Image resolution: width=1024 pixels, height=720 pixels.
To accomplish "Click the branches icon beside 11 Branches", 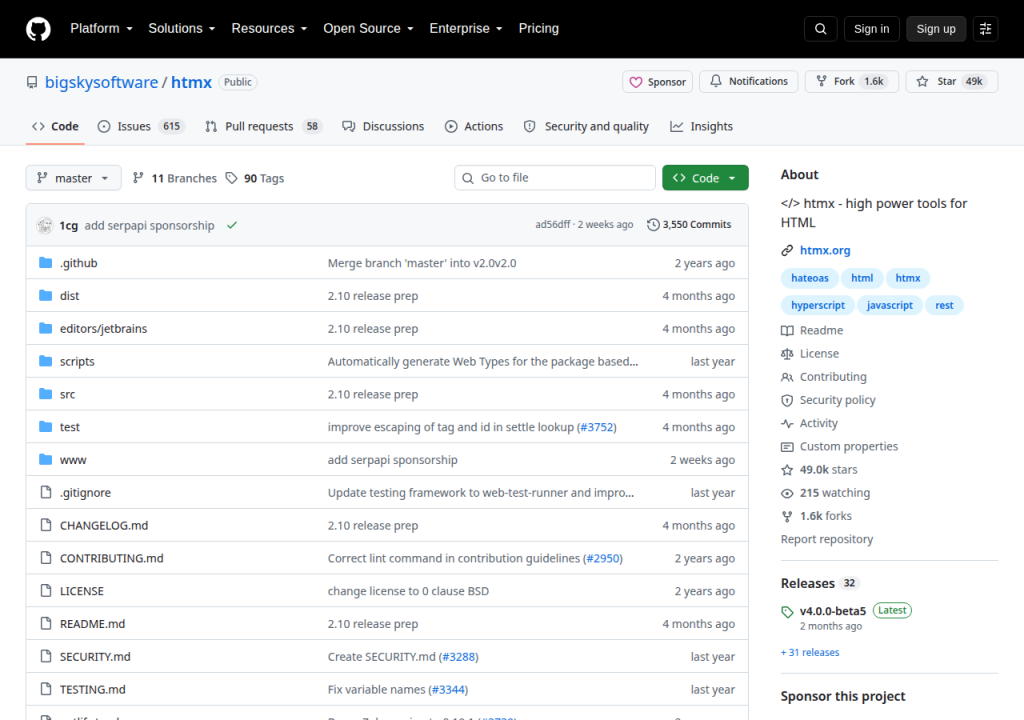I will tap(138, 178).
